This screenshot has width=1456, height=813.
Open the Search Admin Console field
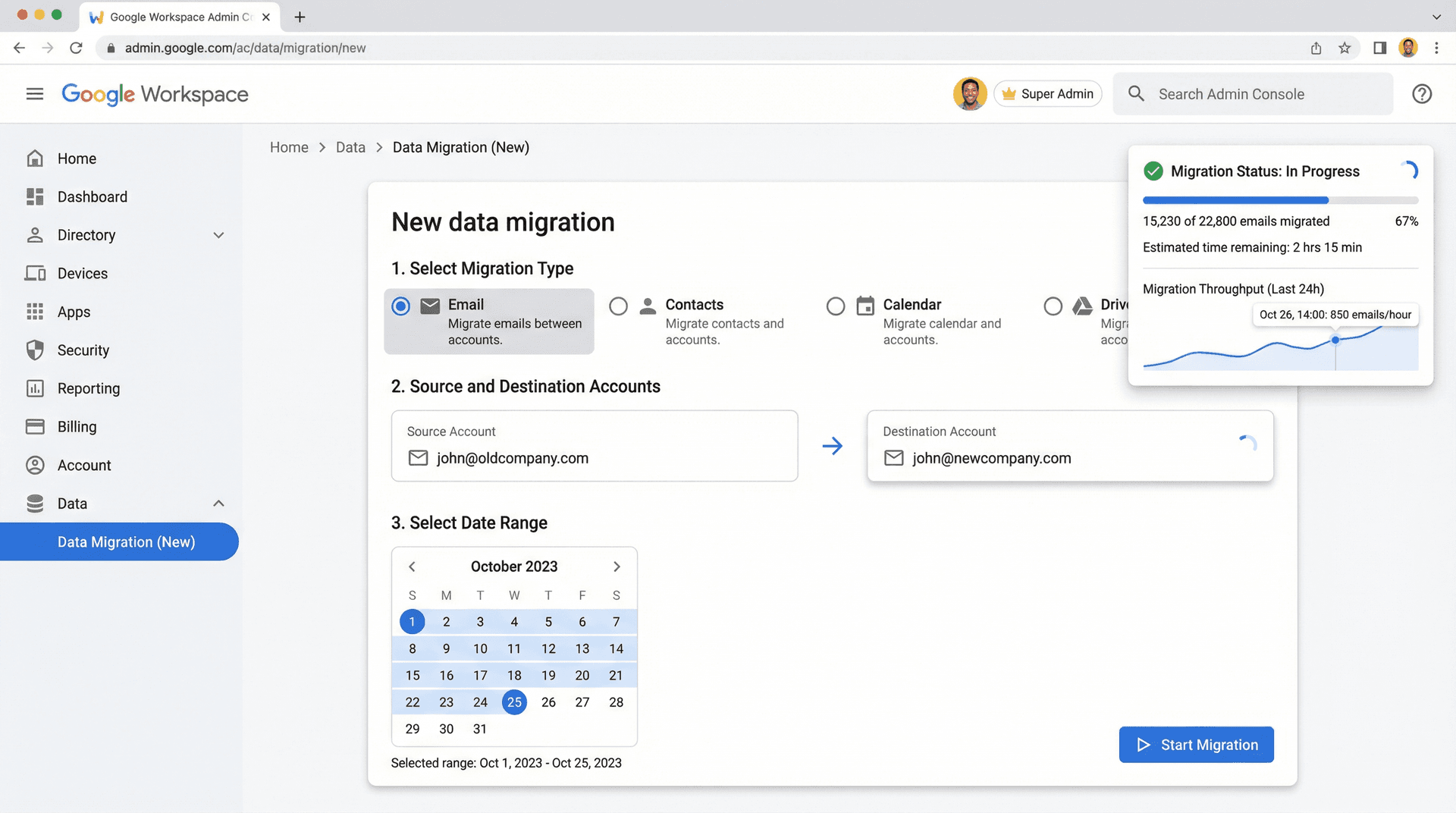[x=1251, y=93]
